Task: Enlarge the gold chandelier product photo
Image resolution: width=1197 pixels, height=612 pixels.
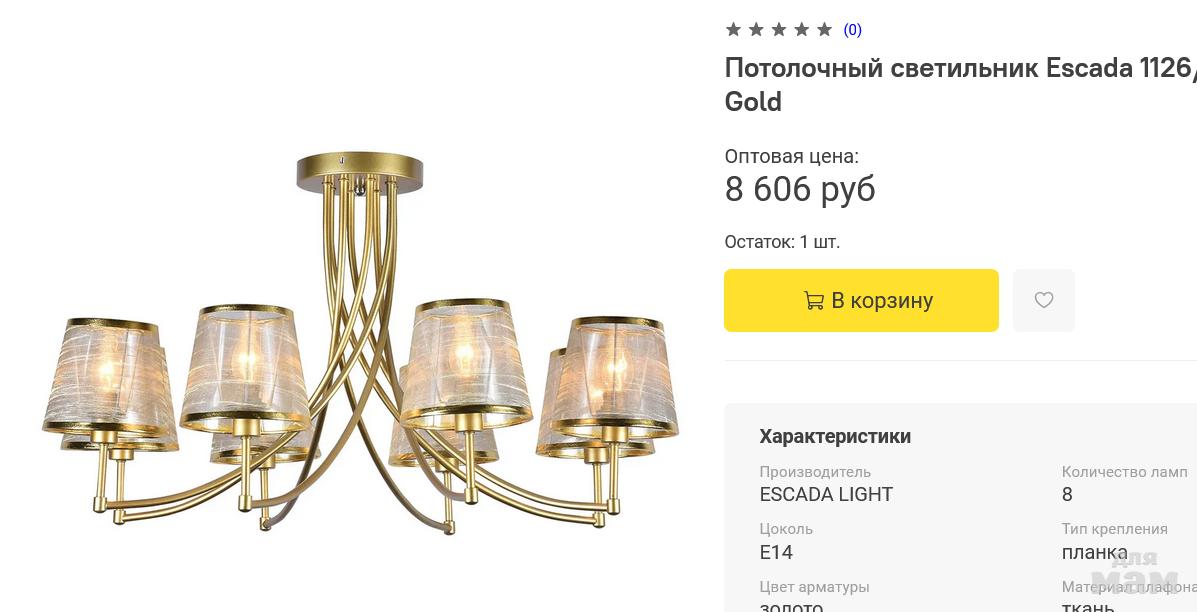Action: point(360,343)
